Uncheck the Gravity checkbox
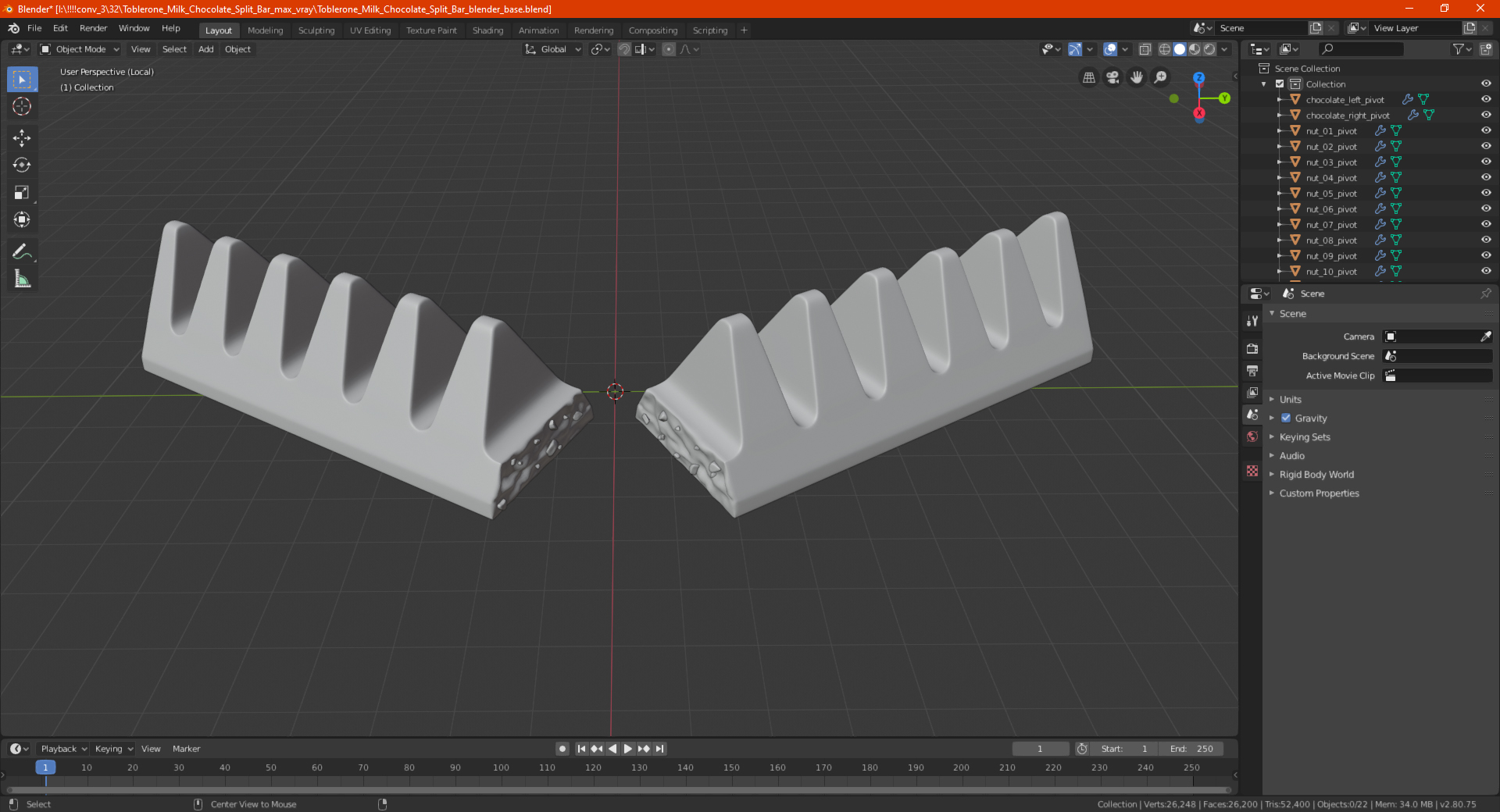 click(x=1286, y=418)
